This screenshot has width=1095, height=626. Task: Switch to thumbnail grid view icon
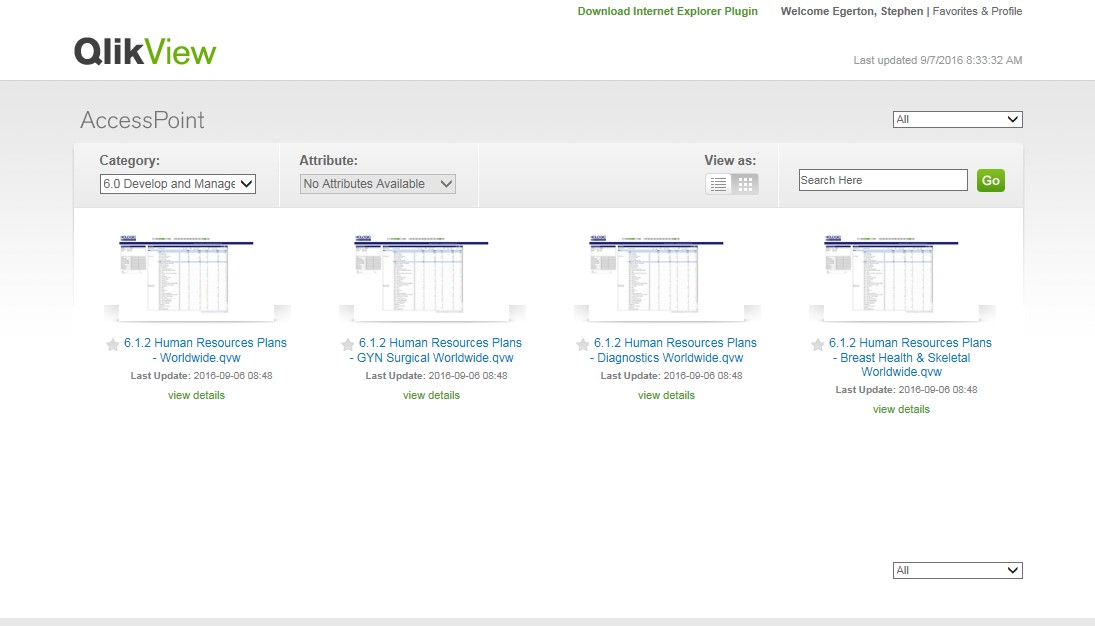click(x=745, y=184)
